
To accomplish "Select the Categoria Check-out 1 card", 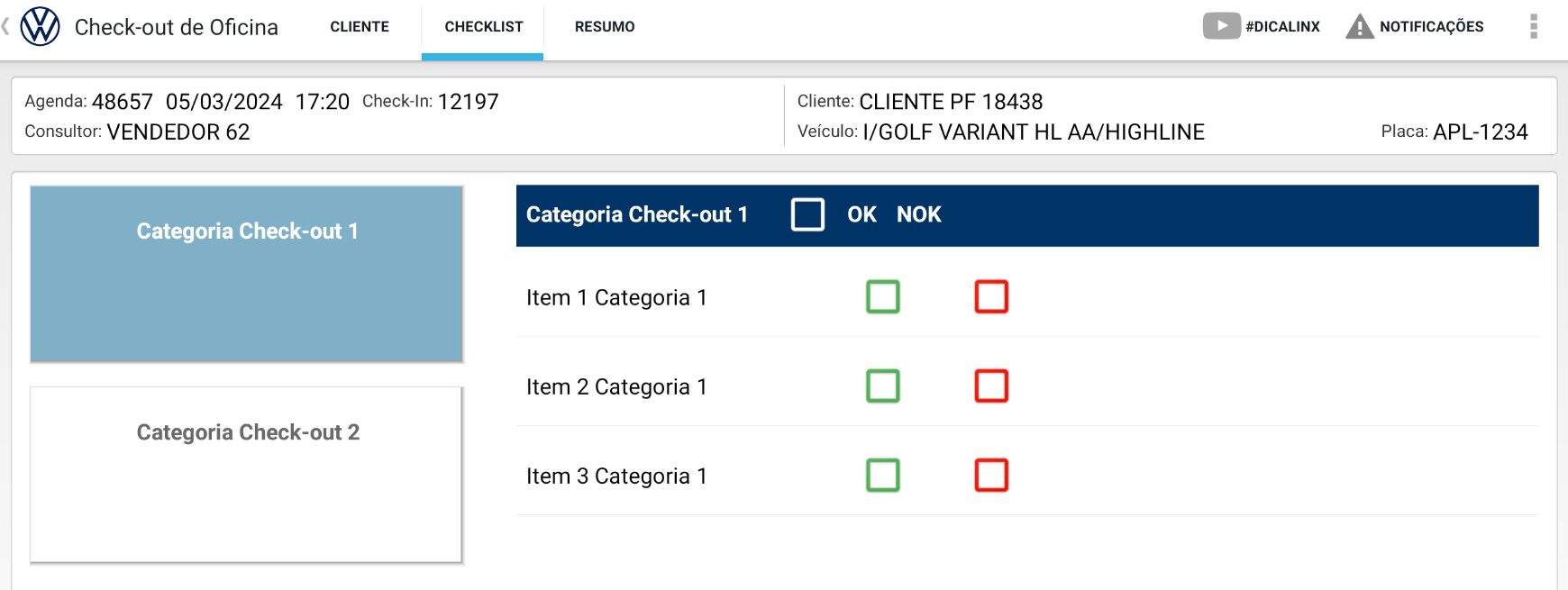I will (x=247, y=274).
